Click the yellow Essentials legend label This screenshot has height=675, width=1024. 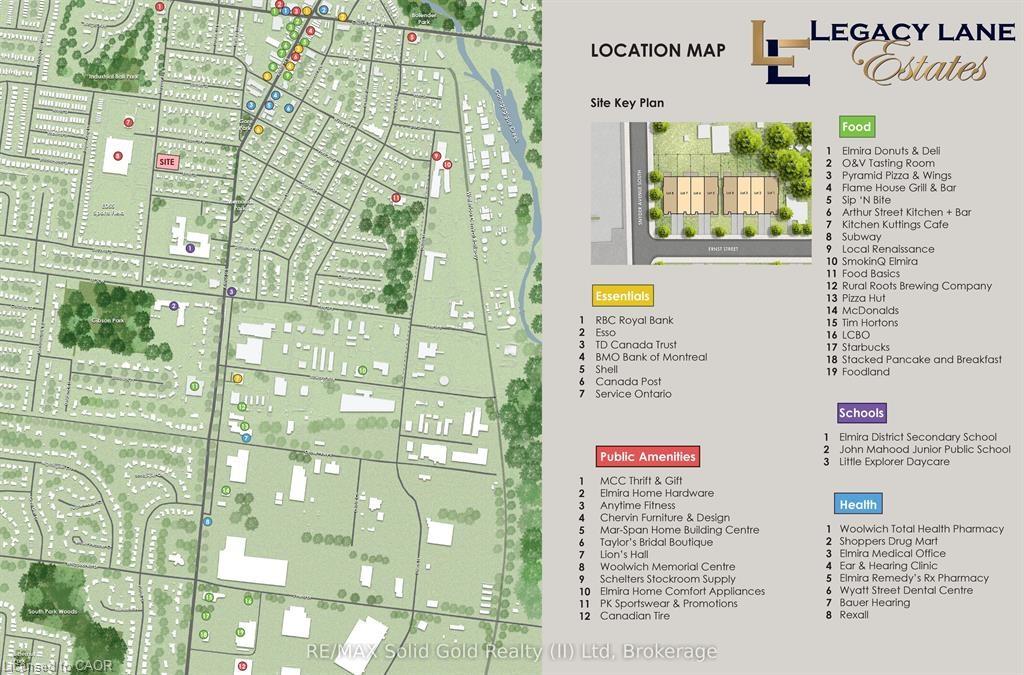622,296
